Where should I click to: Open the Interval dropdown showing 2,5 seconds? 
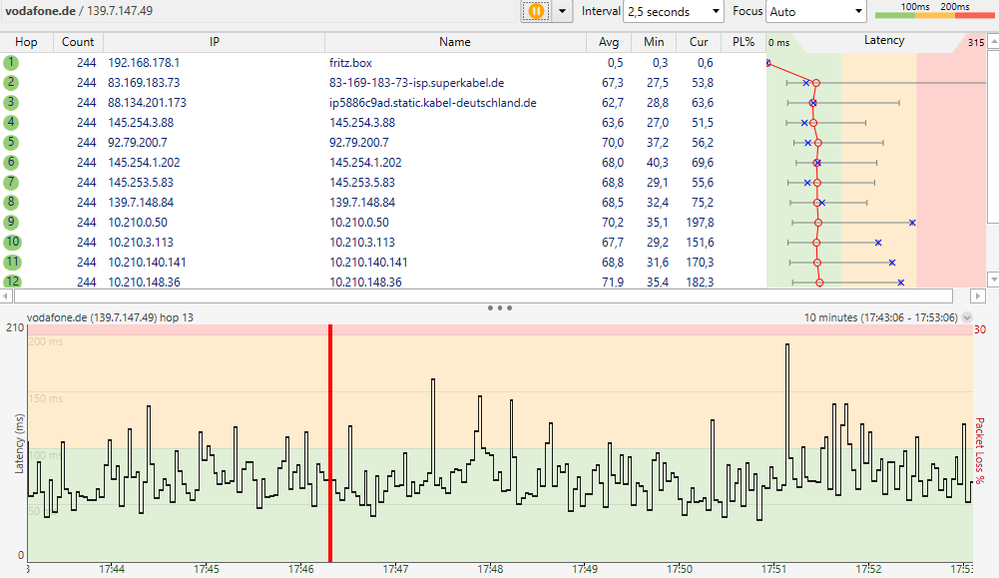672,11
